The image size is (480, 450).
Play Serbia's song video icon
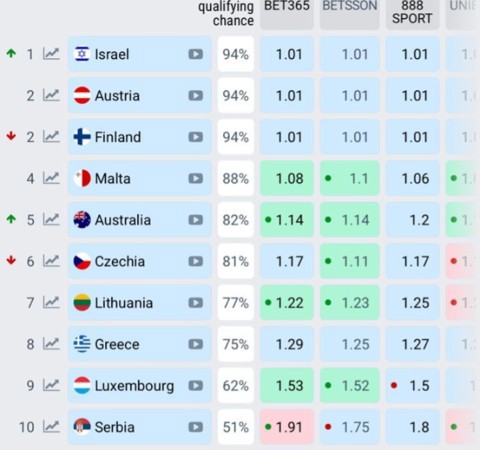(x=196, y=427)
